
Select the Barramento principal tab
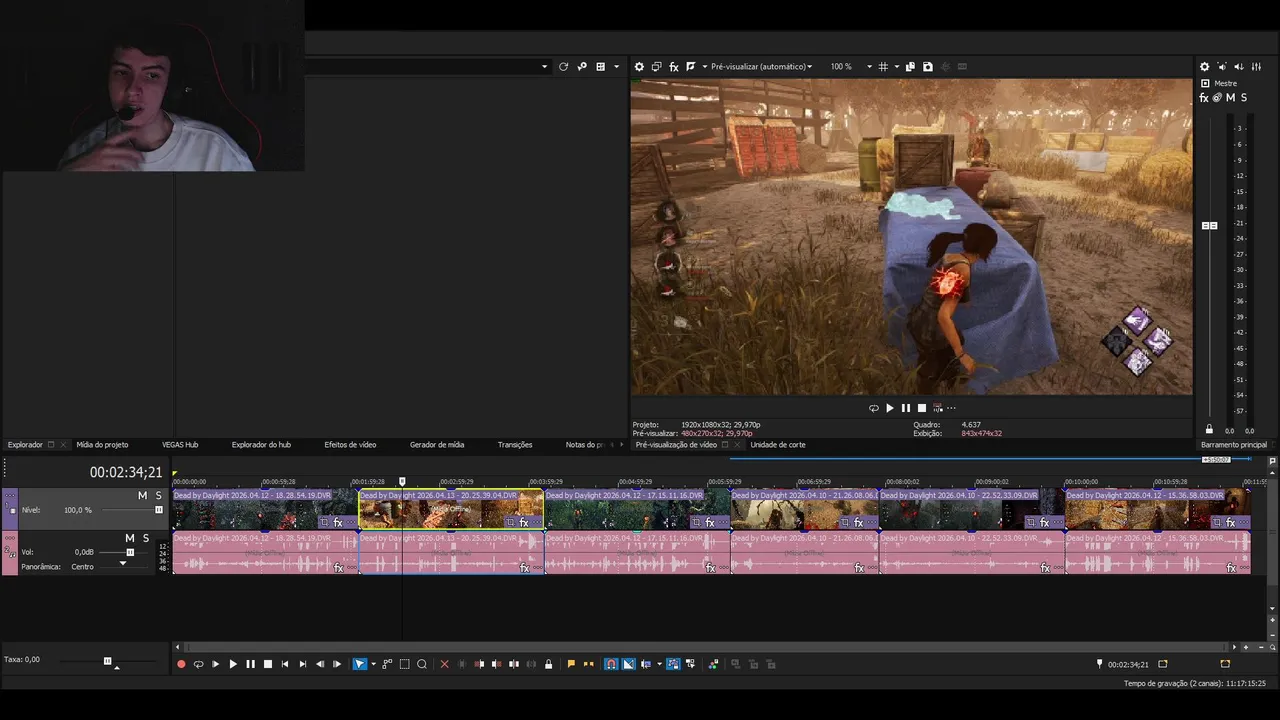pyautogui.click(x=1234, y=445)
